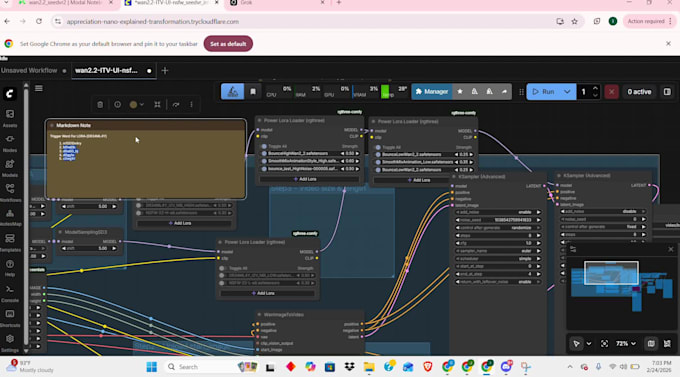The image size is (680, 377).
Task: Open Windows Start menu
Action: pos(152,367)
